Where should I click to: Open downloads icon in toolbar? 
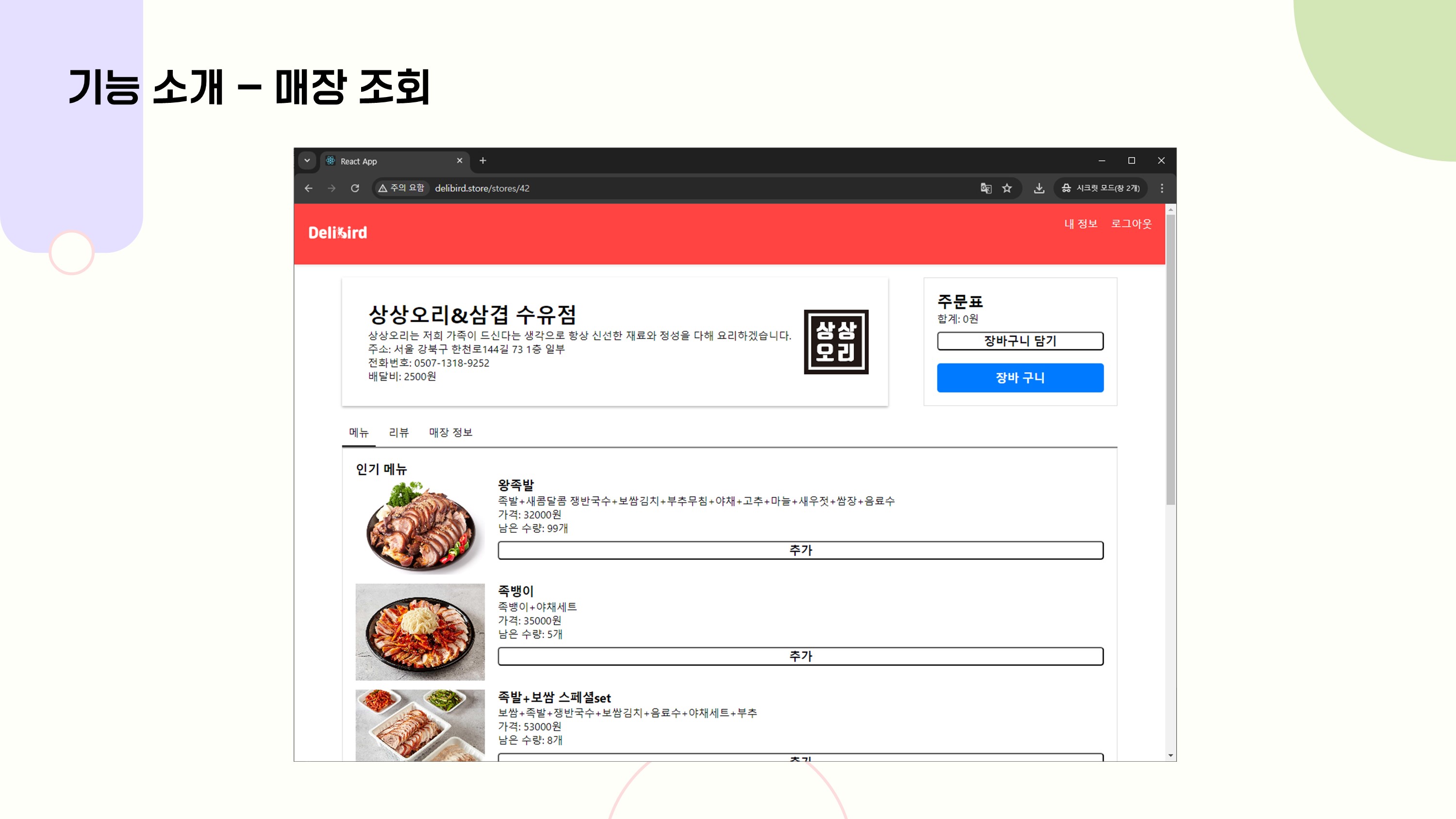point(1039,188)
